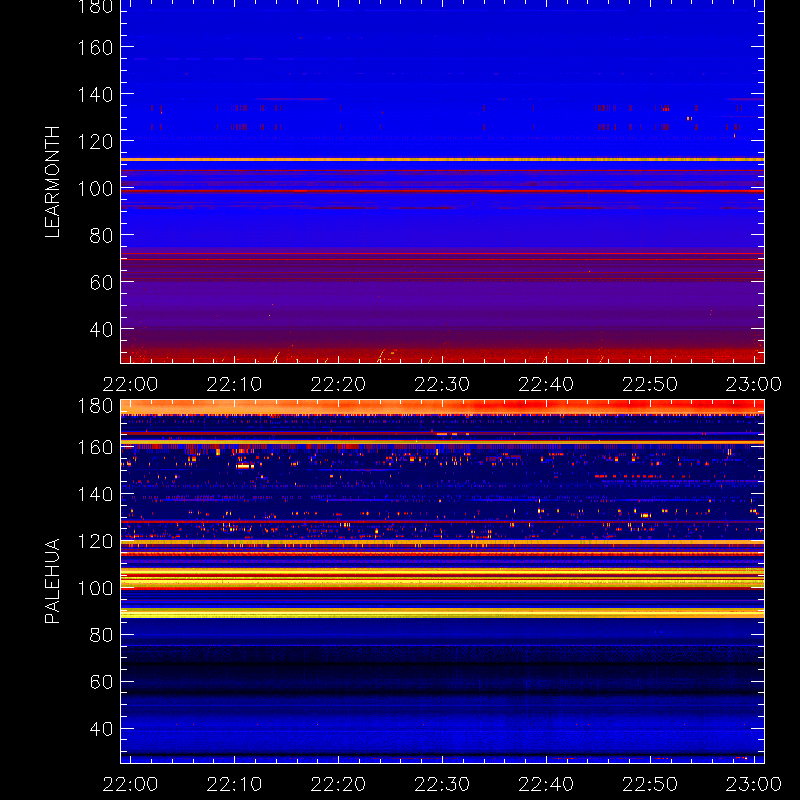Click the 22:00 time label under the Learmonth plot
This screenshot has height=800, width=800.
pyautogui.click(x=130, y=384)
